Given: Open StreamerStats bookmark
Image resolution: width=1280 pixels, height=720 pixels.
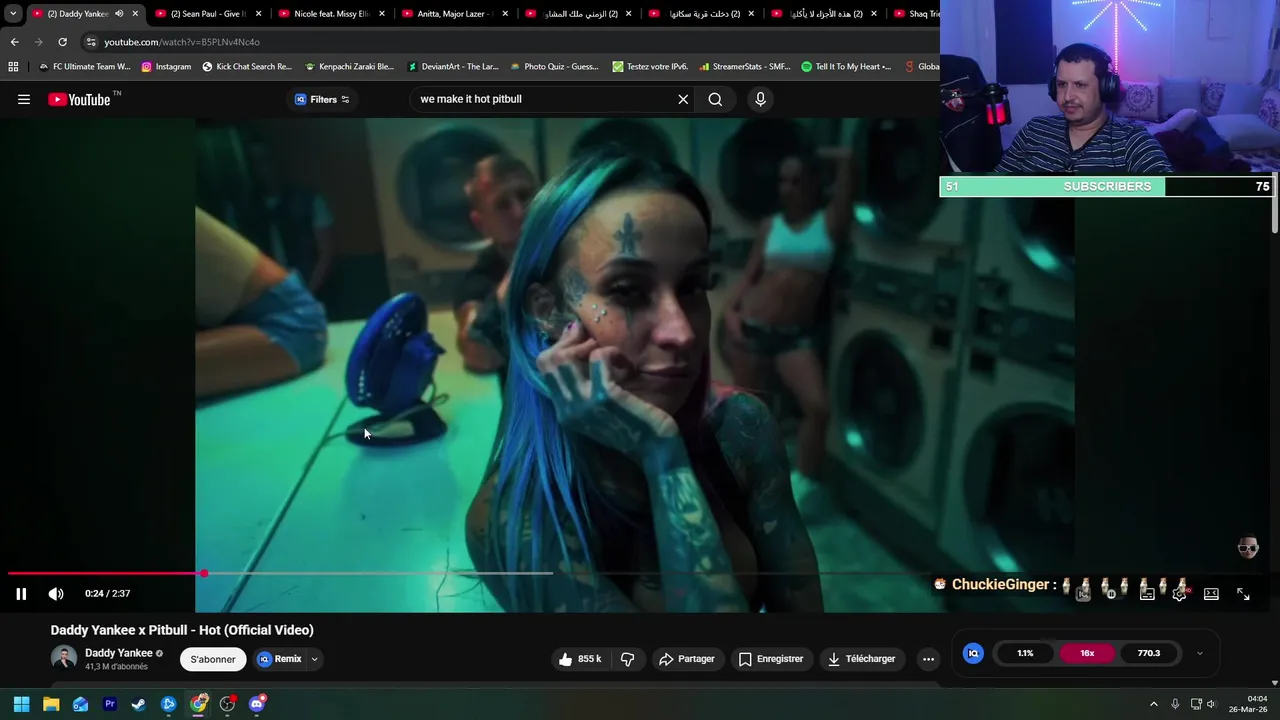Looking at the screenshot, I should [x=745, y=67].
